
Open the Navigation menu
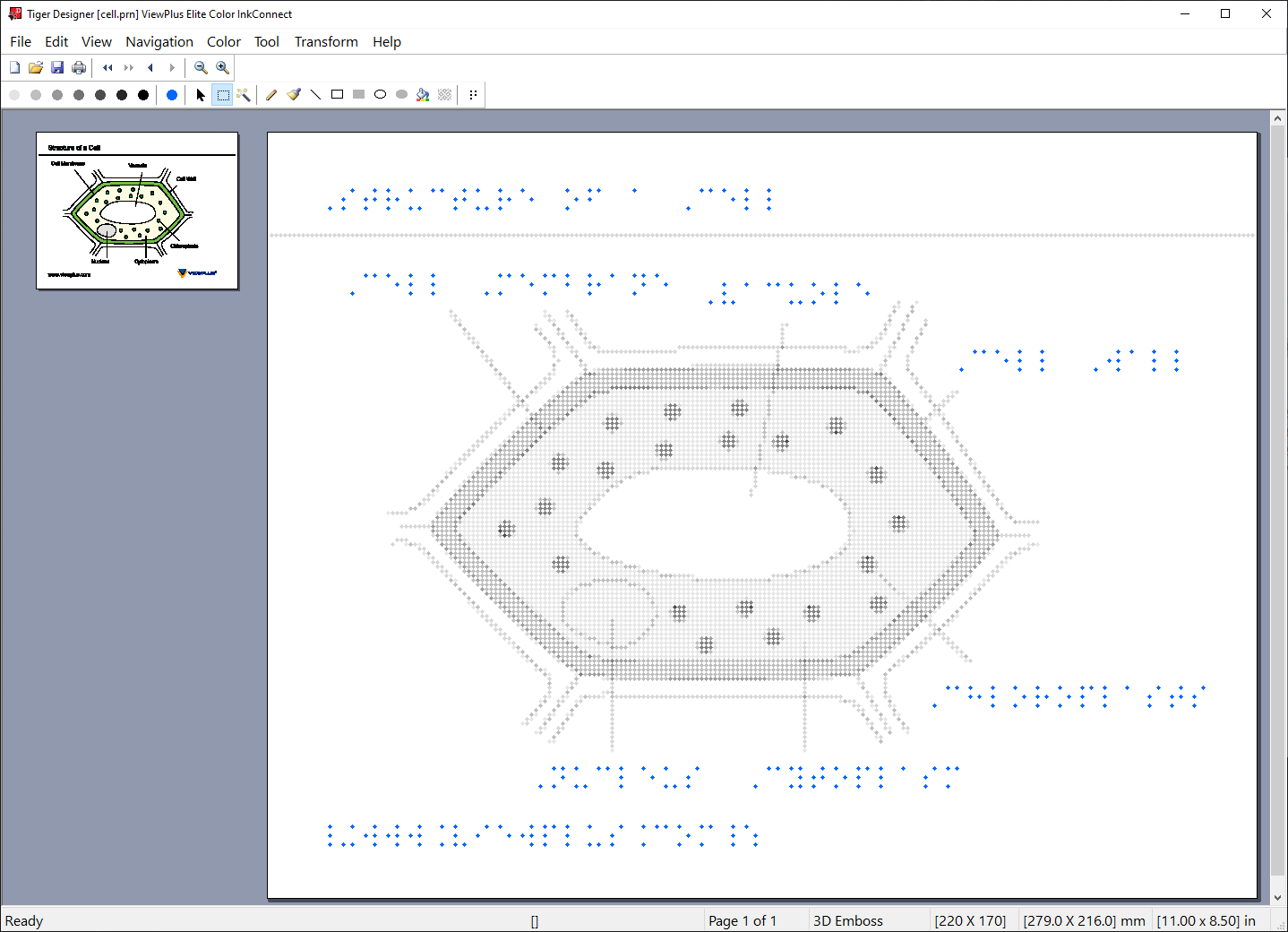tap(159, 42)
